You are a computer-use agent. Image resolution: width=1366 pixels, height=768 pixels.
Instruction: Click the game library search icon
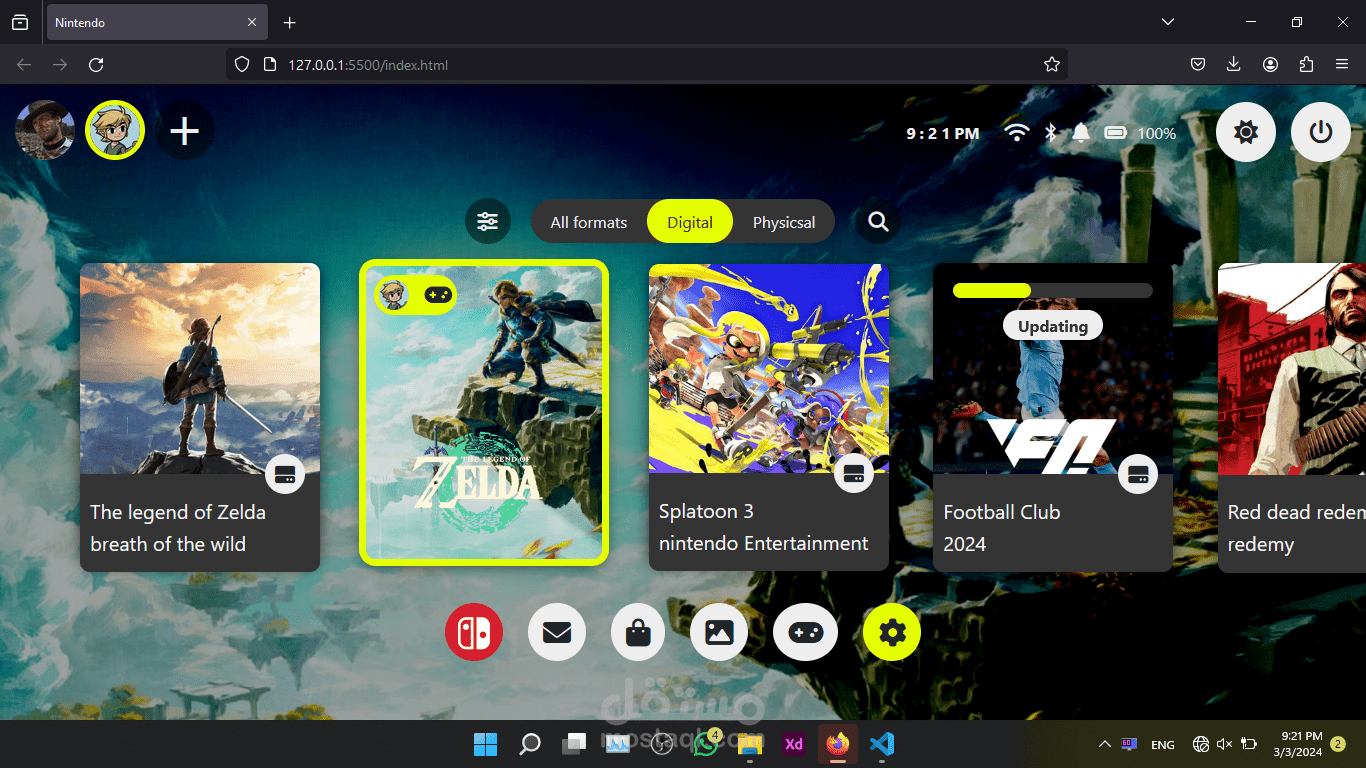coord(878,222)
